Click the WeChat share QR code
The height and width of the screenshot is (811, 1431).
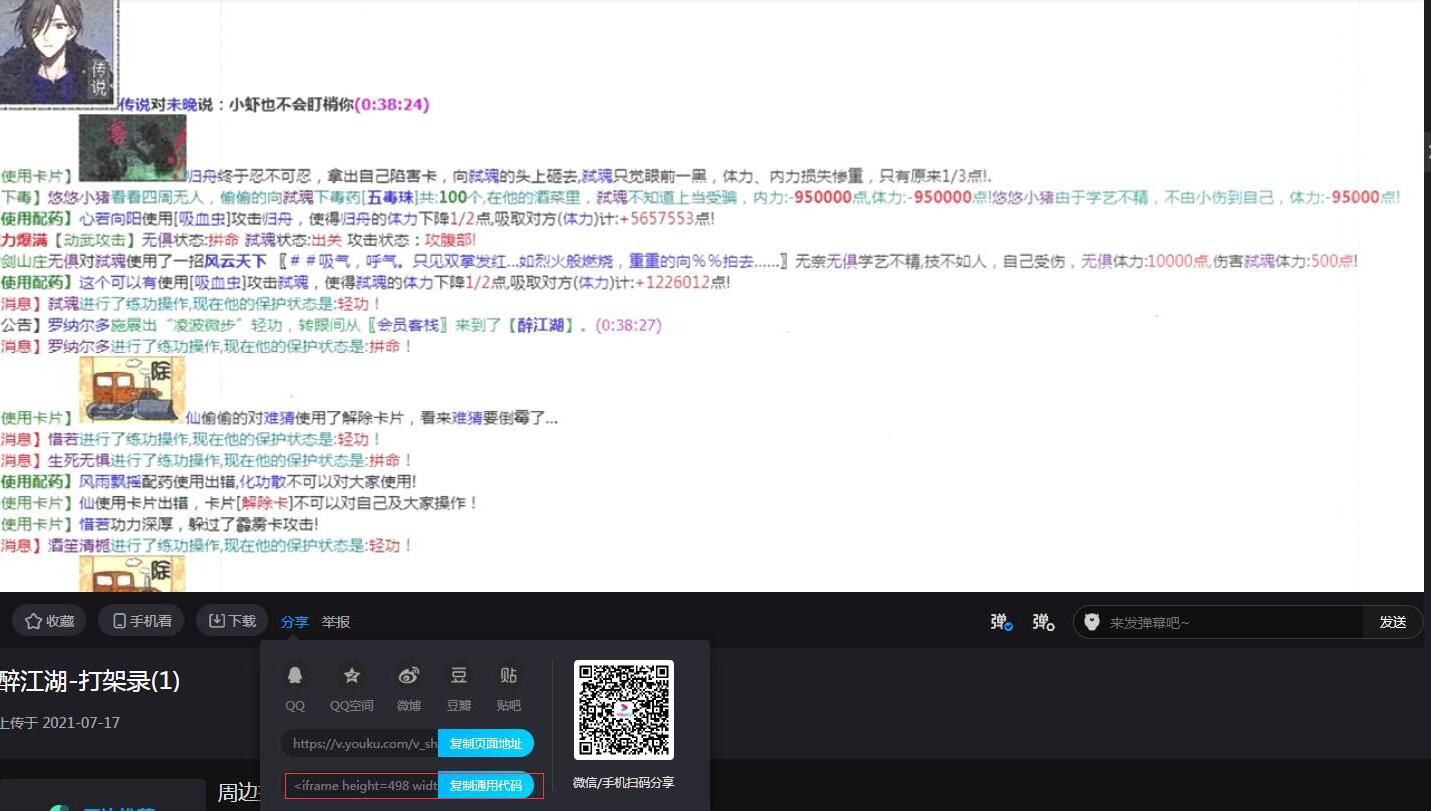(624, 710)
